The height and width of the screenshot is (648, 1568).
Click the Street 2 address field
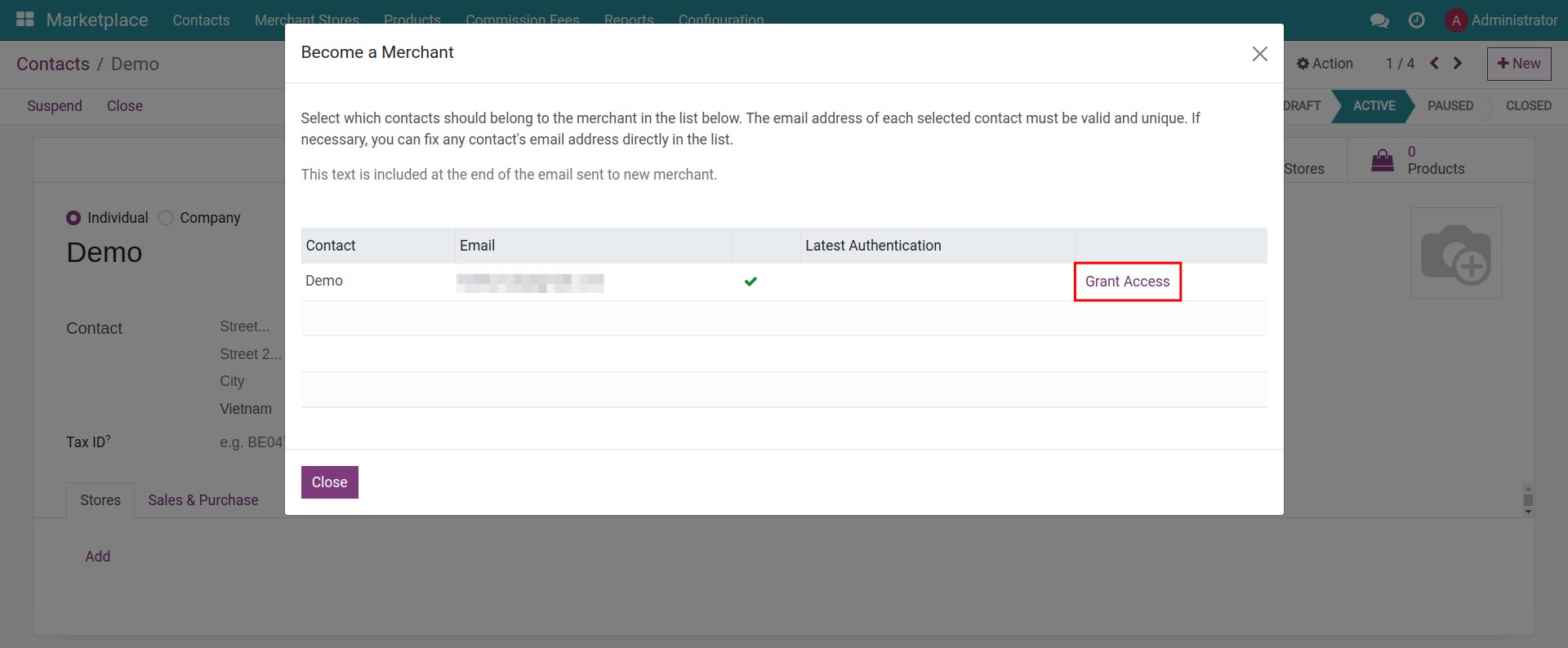tap(252, 354)
